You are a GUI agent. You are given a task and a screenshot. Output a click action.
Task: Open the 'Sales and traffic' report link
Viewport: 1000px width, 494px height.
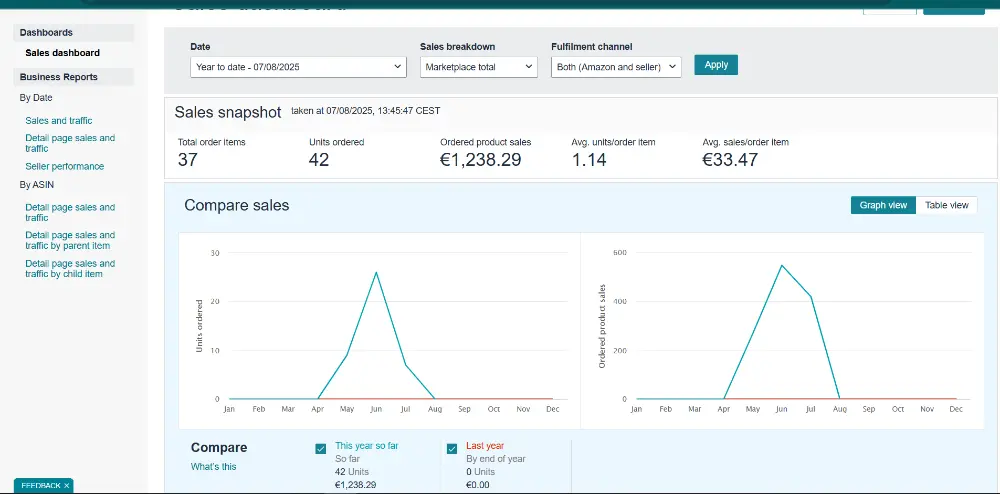tap(59, 120)
